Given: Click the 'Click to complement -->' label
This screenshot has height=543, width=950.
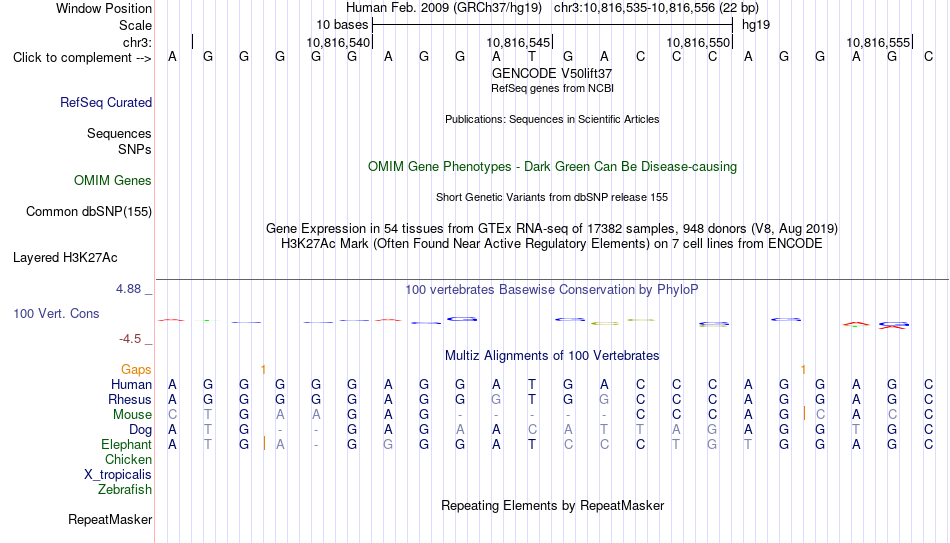Looking at the screenshot, I should coord(82,58).
